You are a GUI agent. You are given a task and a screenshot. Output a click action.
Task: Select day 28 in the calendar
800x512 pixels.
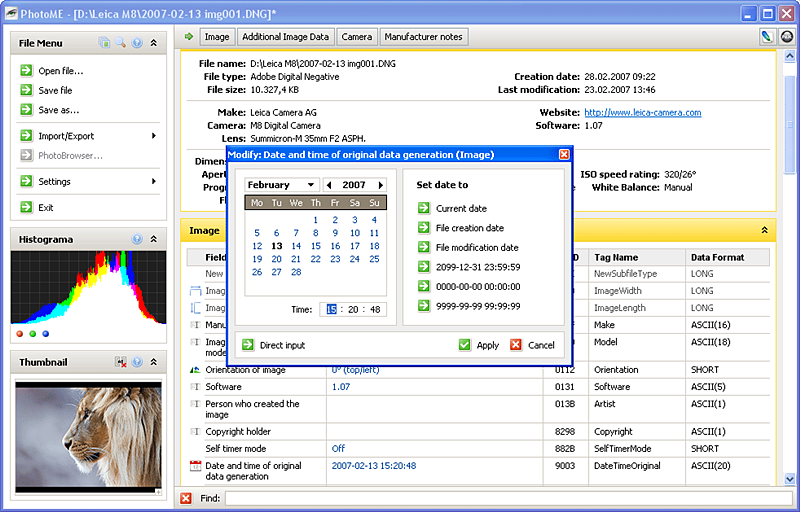point(296,272)
